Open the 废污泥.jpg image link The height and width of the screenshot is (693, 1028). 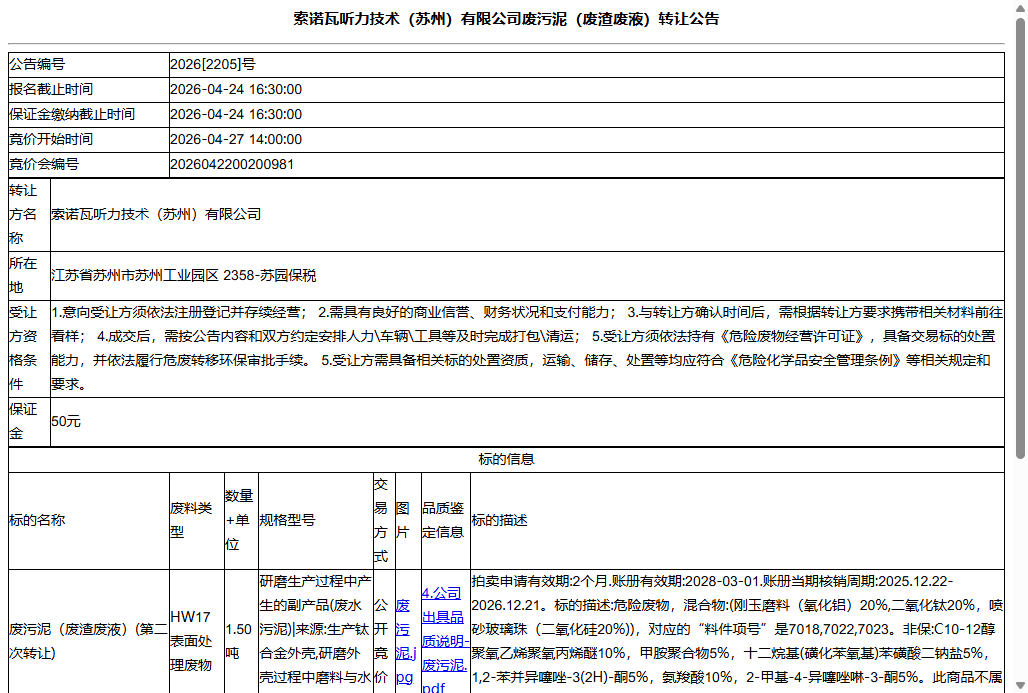coord(406,641)
